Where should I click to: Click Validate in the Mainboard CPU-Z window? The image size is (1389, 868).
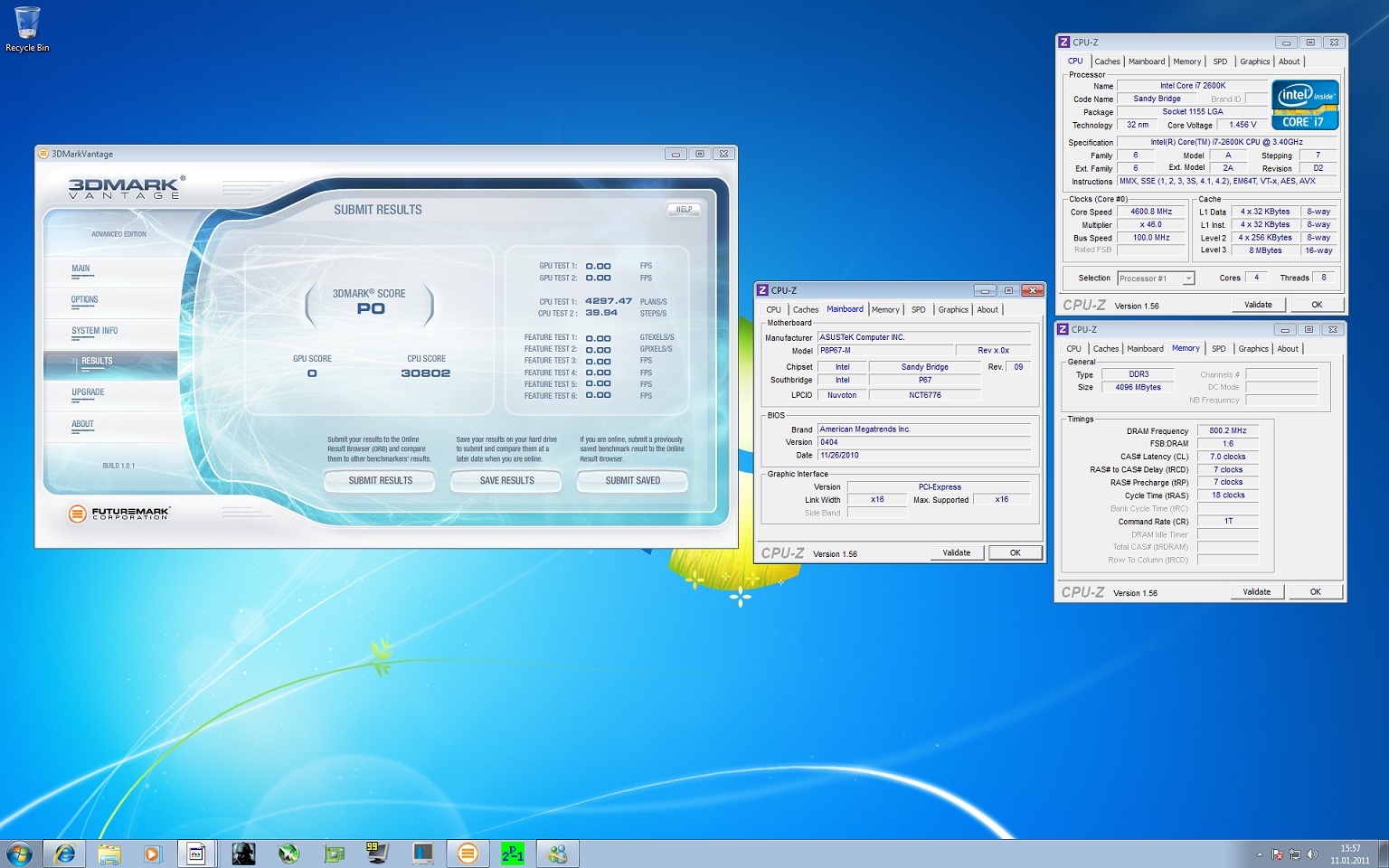tap(957, 552)
